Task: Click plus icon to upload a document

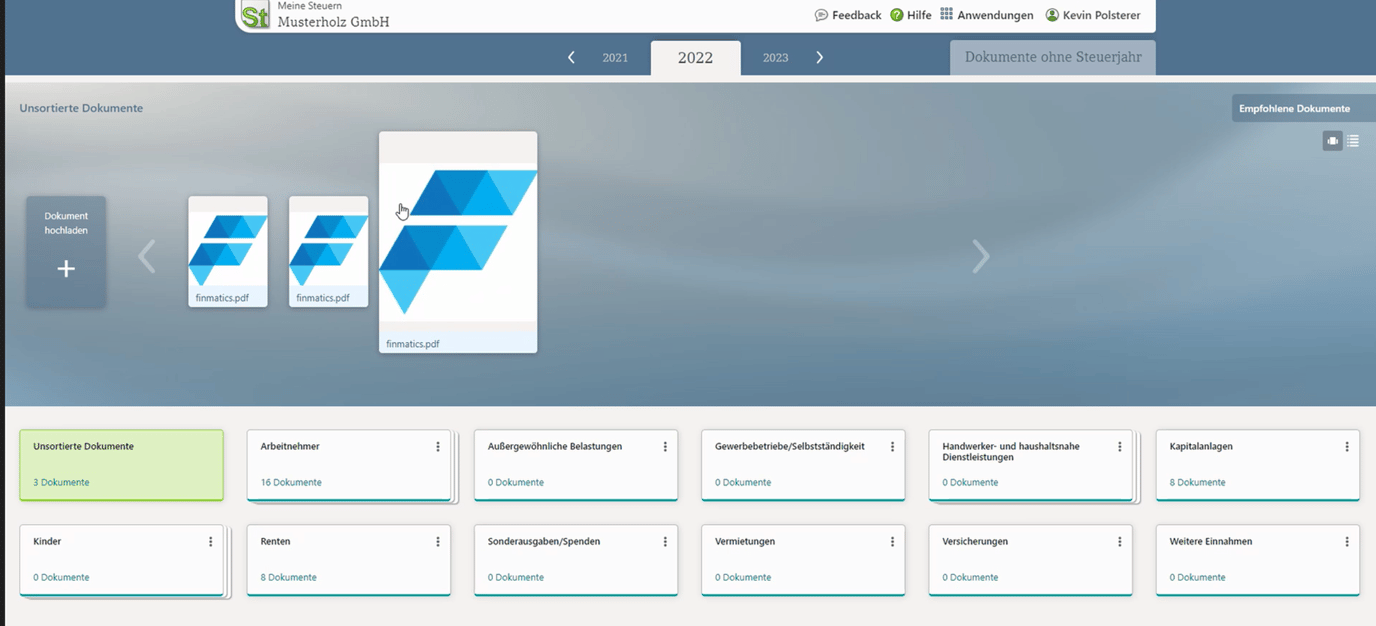Action: click(x=66, y=269)
